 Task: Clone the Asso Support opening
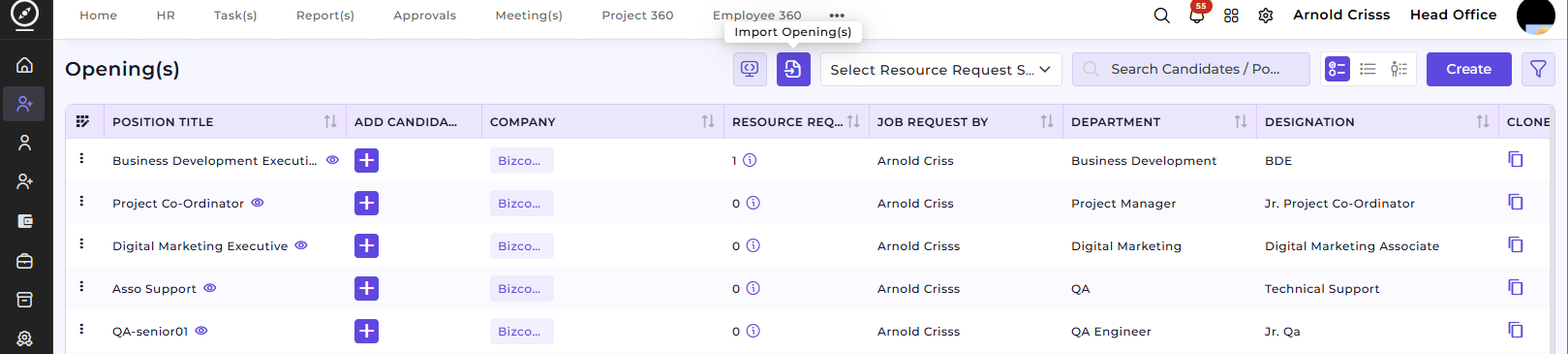1516,287
